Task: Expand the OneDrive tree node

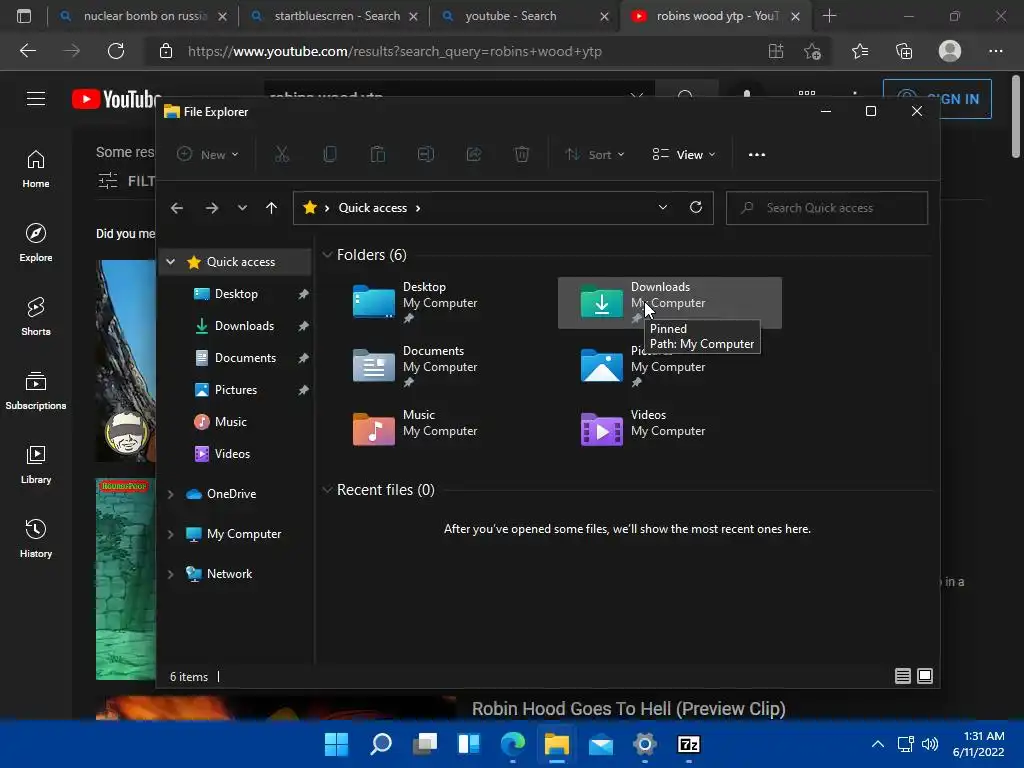Action: (171, 494)
